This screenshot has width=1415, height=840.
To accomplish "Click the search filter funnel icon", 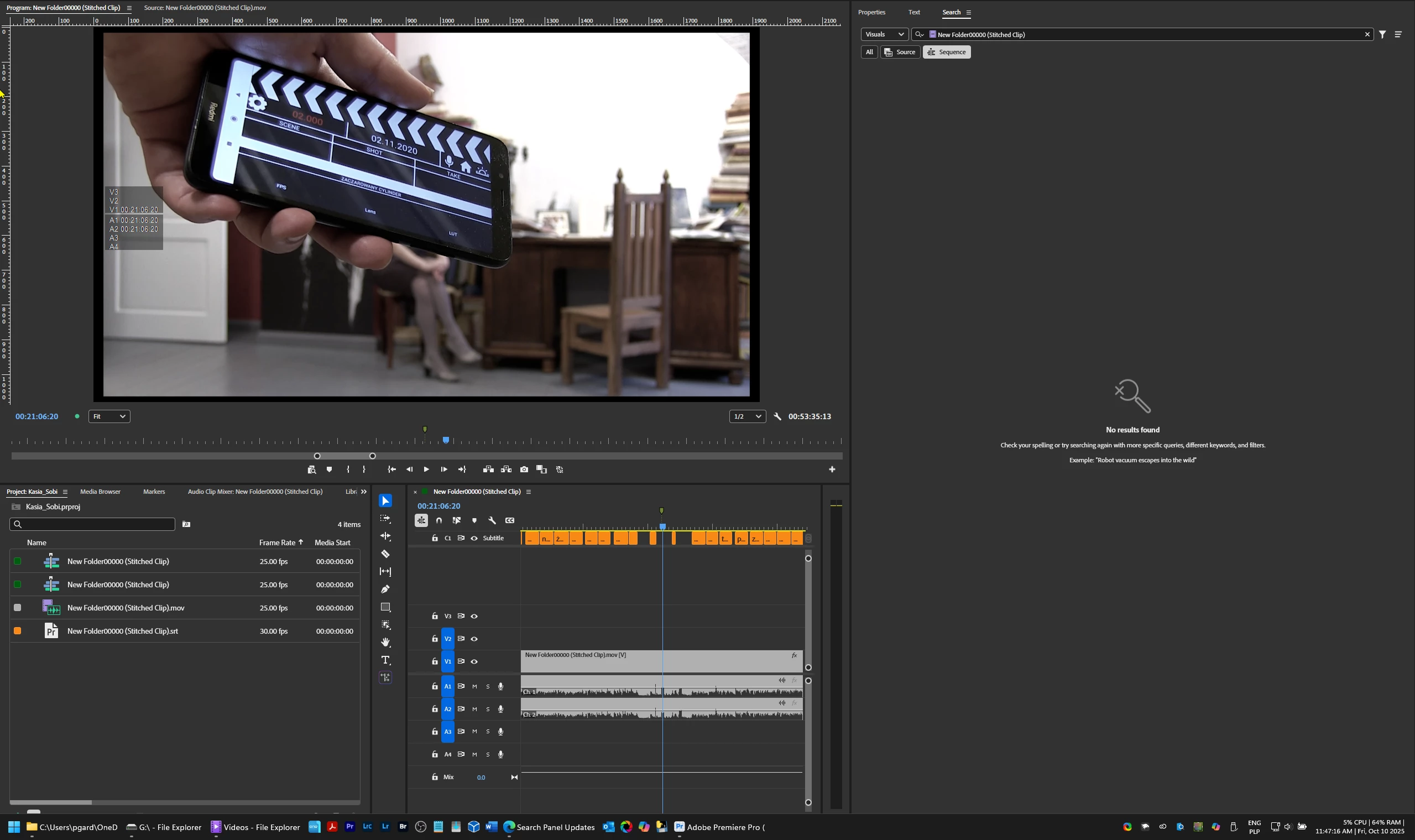I will pos(1382,34).
